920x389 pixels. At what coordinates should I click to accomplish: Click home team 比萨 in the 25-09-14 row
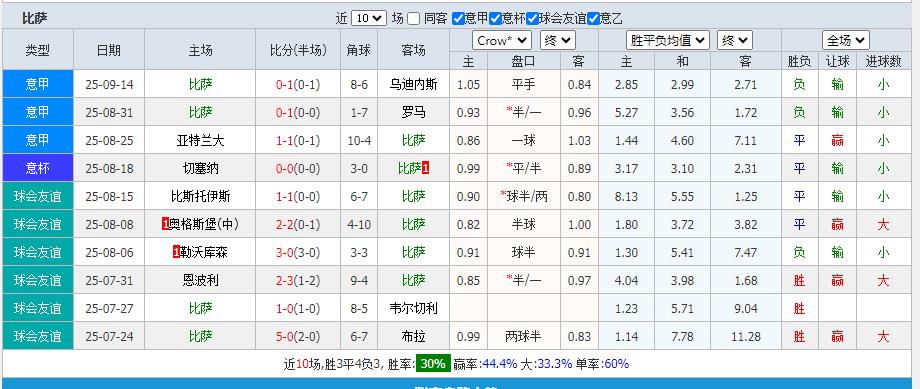(201, 84)
